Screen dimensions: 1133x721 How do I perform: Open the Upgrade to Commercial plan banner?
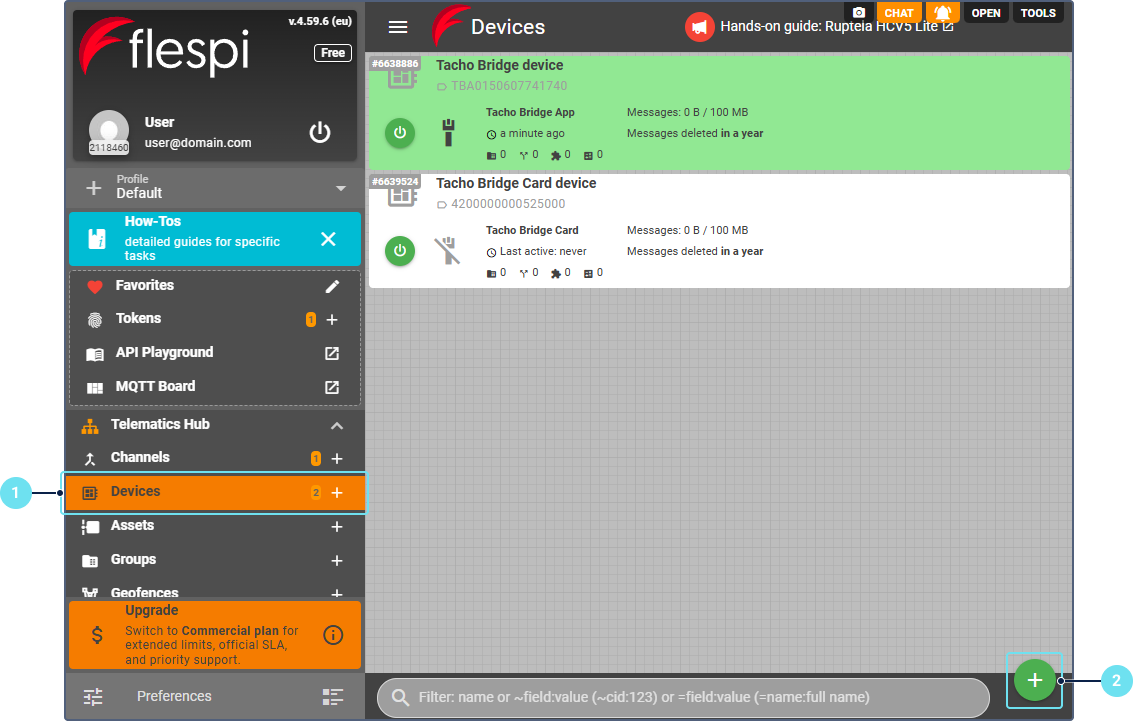tap(215, 635)
